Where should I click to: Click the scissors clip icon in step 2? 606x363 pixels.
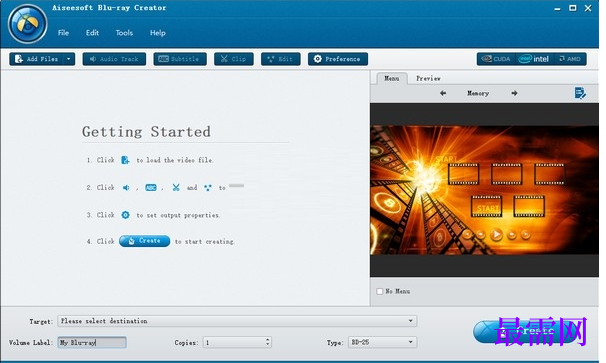coord(176,188)
